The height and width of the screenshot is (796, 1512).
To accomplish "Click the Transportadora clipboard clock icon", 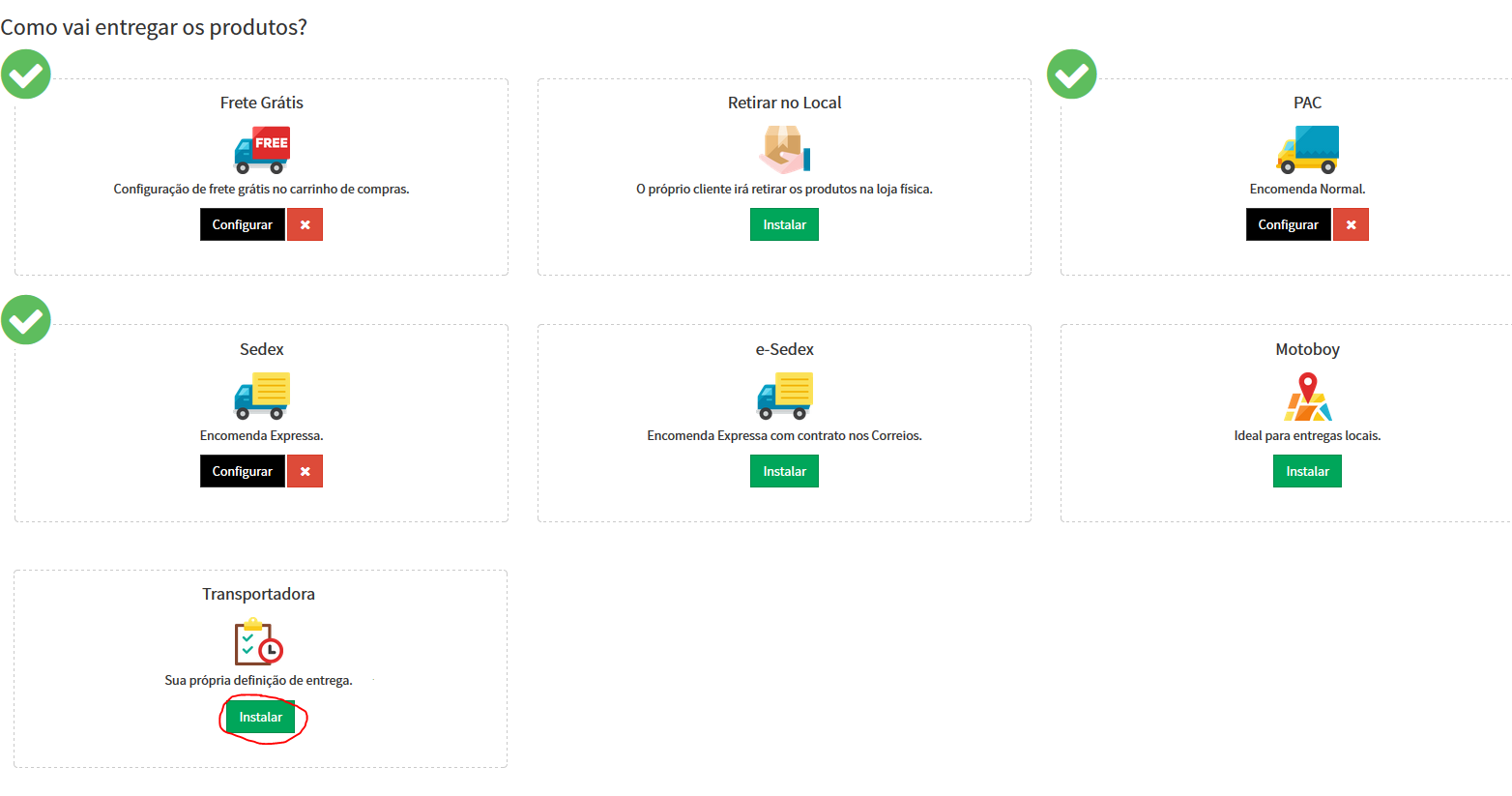I will pyautogui.click(x=259, y=641).
